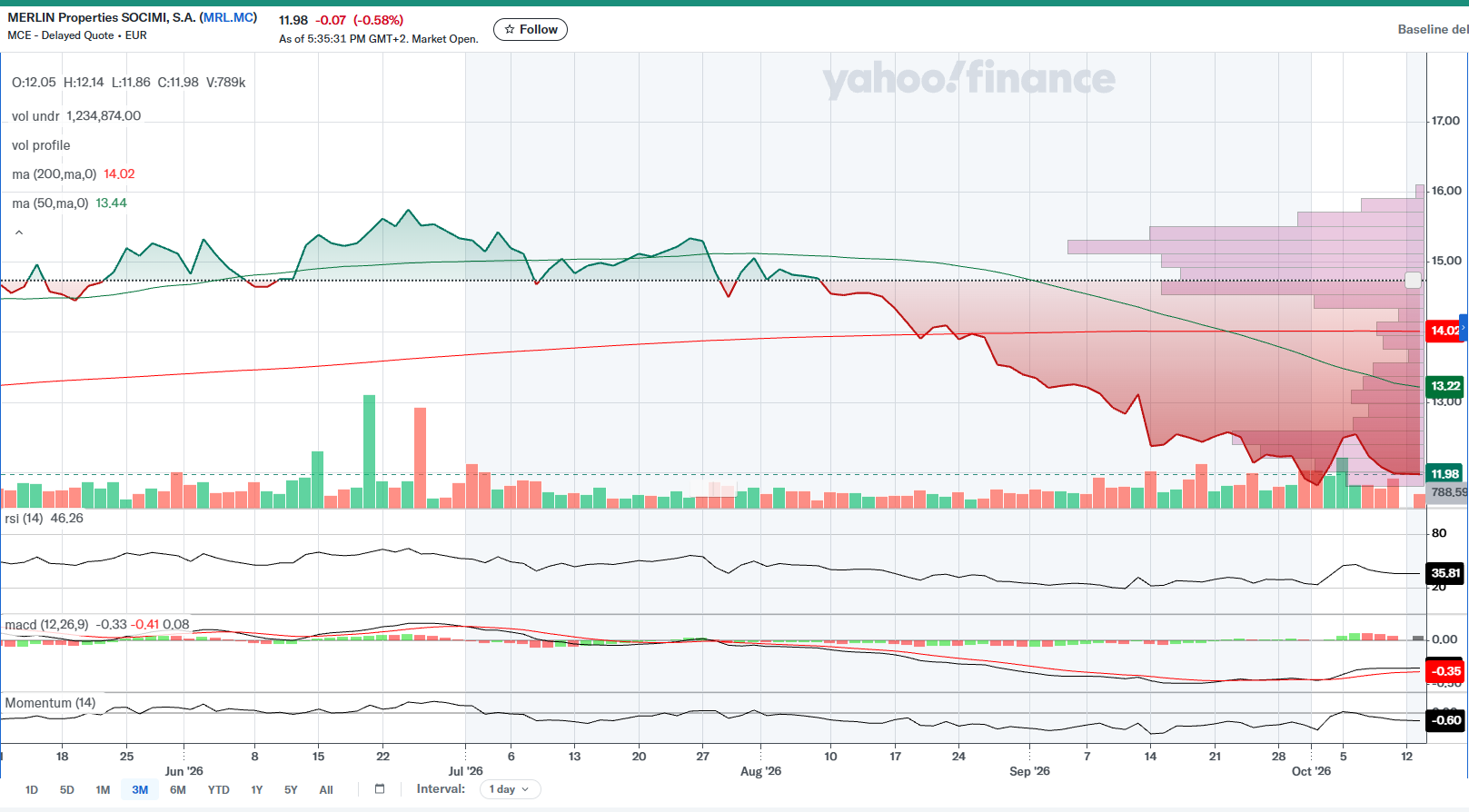Click the Momentum (14) panel label
Viewport: 1469px width, 812px height.
click(x=50, y=703)
